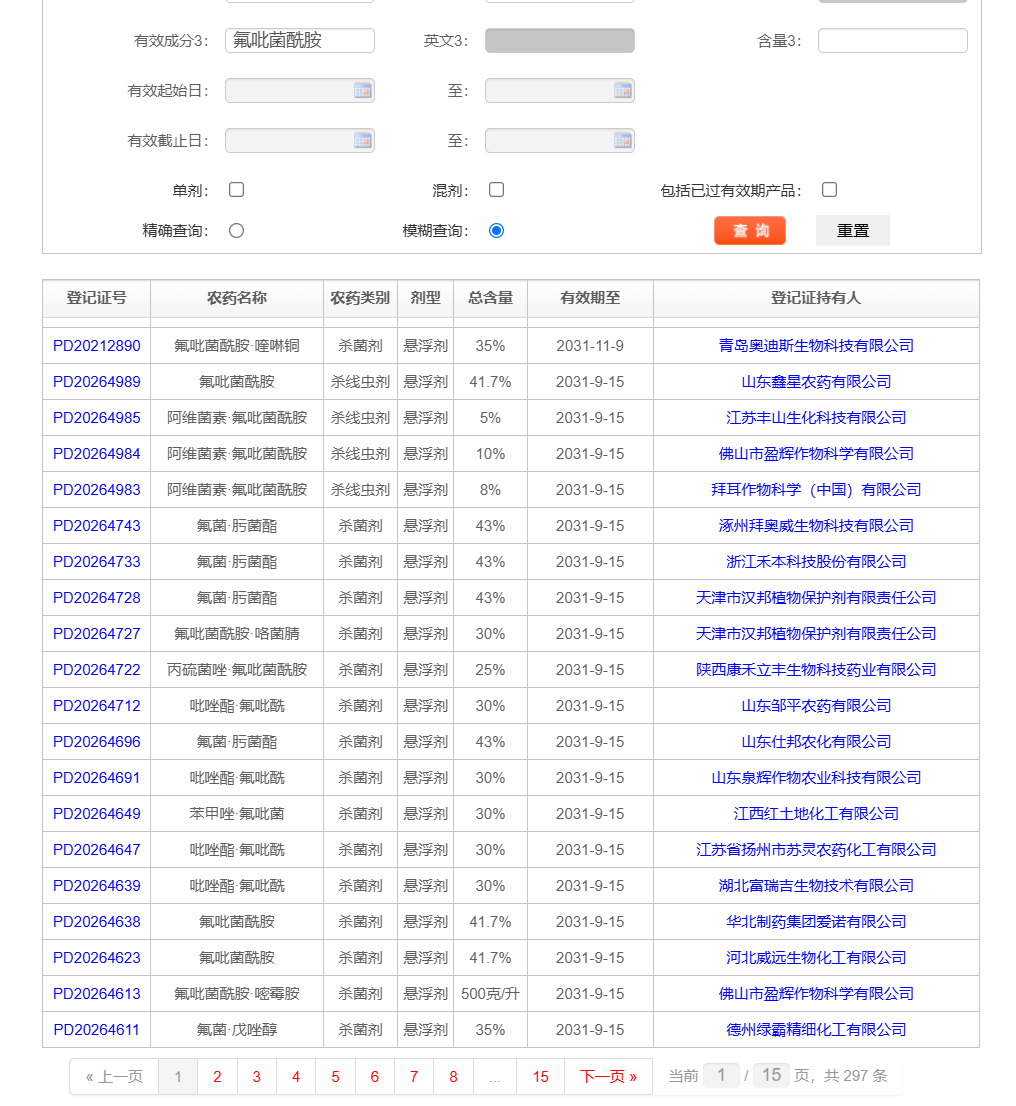Viewport: 1016px width, 1106px height.
Task: Click the current page number box
Action: [721, 1075]
